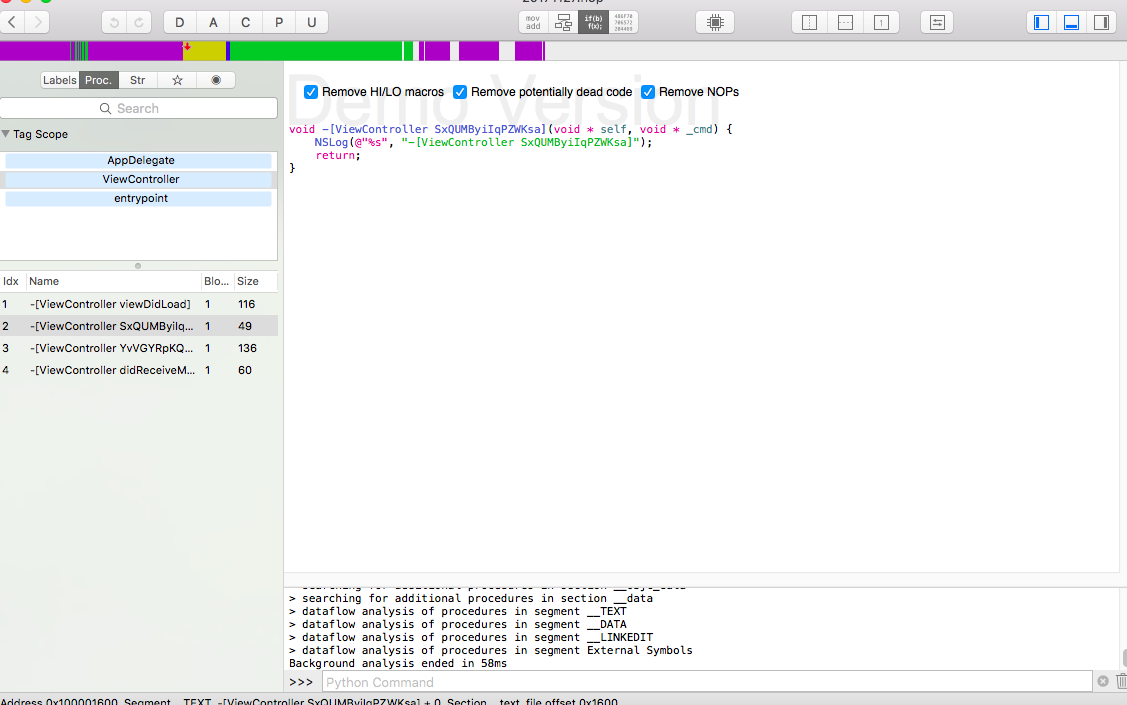Clear the Python command with x icon

(1103, 681)
